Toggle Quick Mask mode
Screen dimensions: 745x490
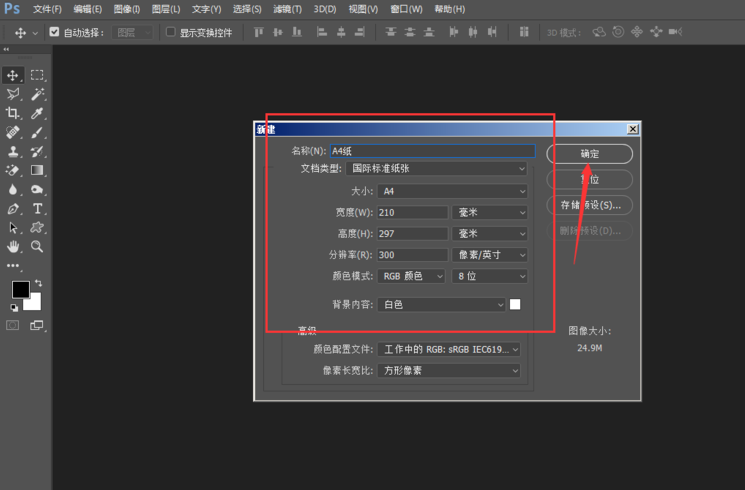pyautogui.click(x=13, y=326)
